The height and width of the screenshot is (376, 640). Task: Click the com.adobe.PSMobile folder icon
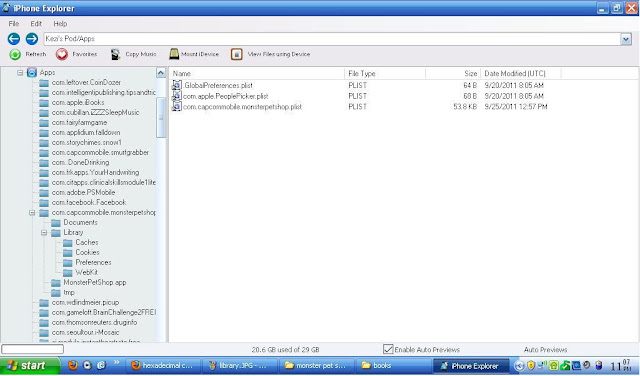coord(44,192)
